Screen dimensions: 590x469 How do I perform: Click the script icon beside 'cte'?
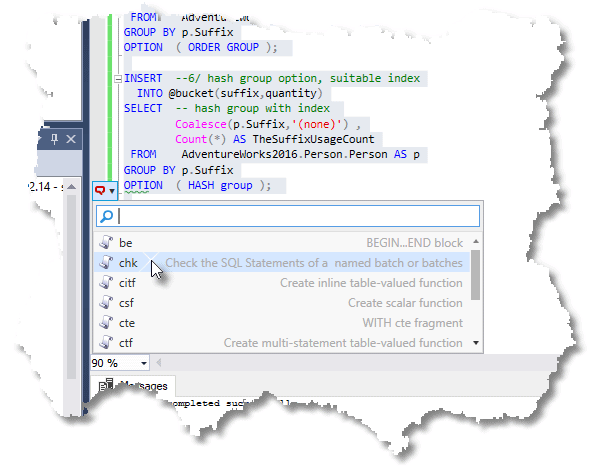[x=106, y=323]
